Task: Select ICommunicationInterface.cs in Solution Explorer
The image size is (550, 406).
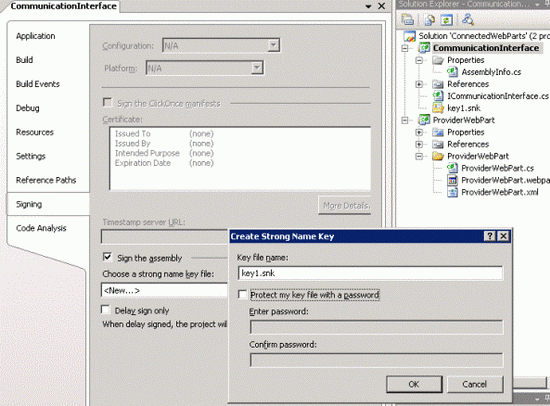Action: (497, 96)
